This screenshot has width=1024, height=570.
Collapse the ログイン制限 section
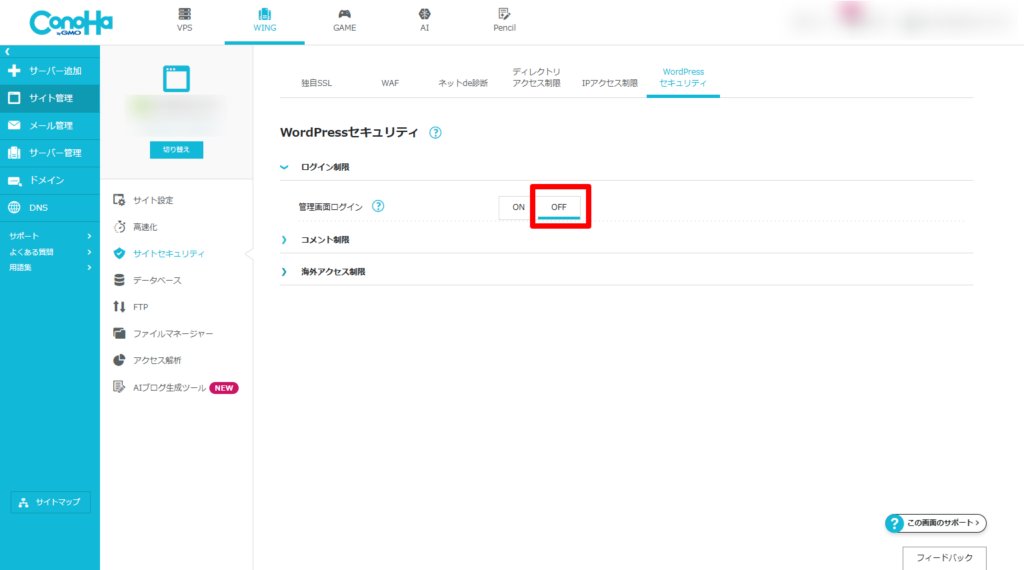tap(284, 167)
